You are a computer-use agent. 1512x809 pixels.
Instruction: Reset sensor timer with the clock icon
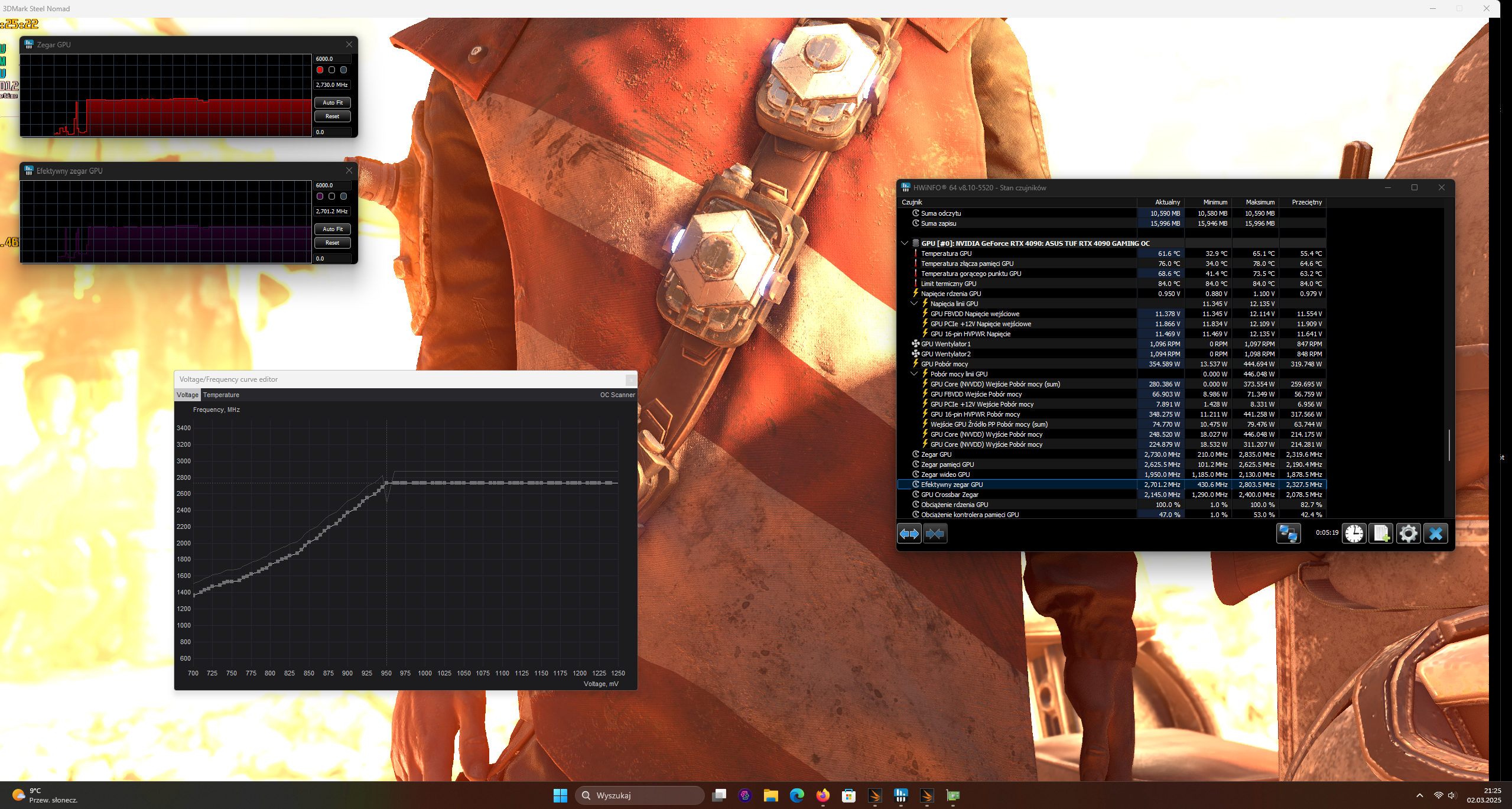click(1354, 534)
